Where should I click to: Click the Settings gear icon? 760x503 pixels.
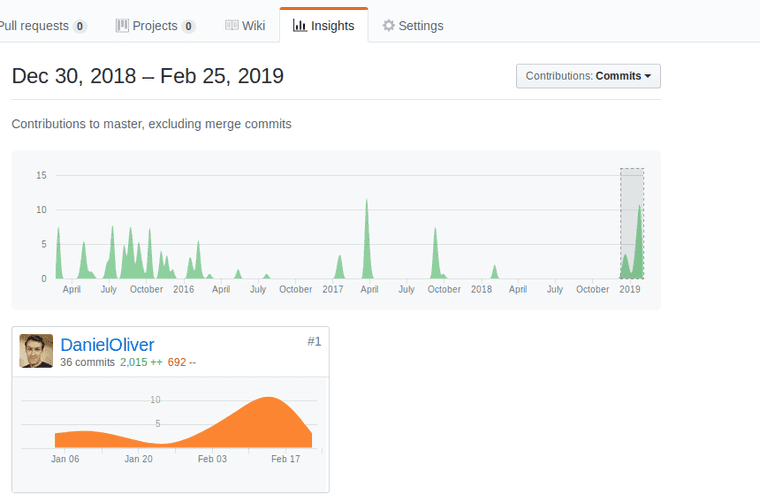pyautogui.click(x=388, y=25)
